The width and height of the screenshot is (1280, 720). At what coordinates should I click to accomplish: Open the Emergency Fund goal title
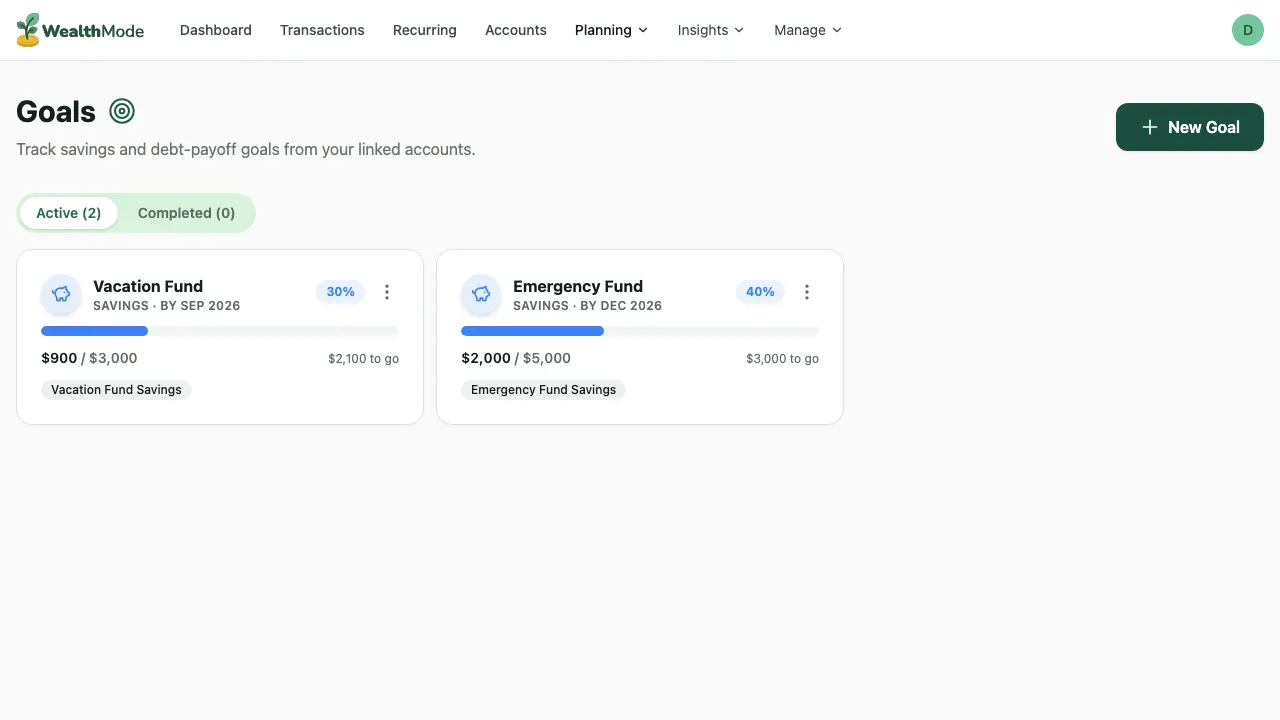click(x=578, y=286)
